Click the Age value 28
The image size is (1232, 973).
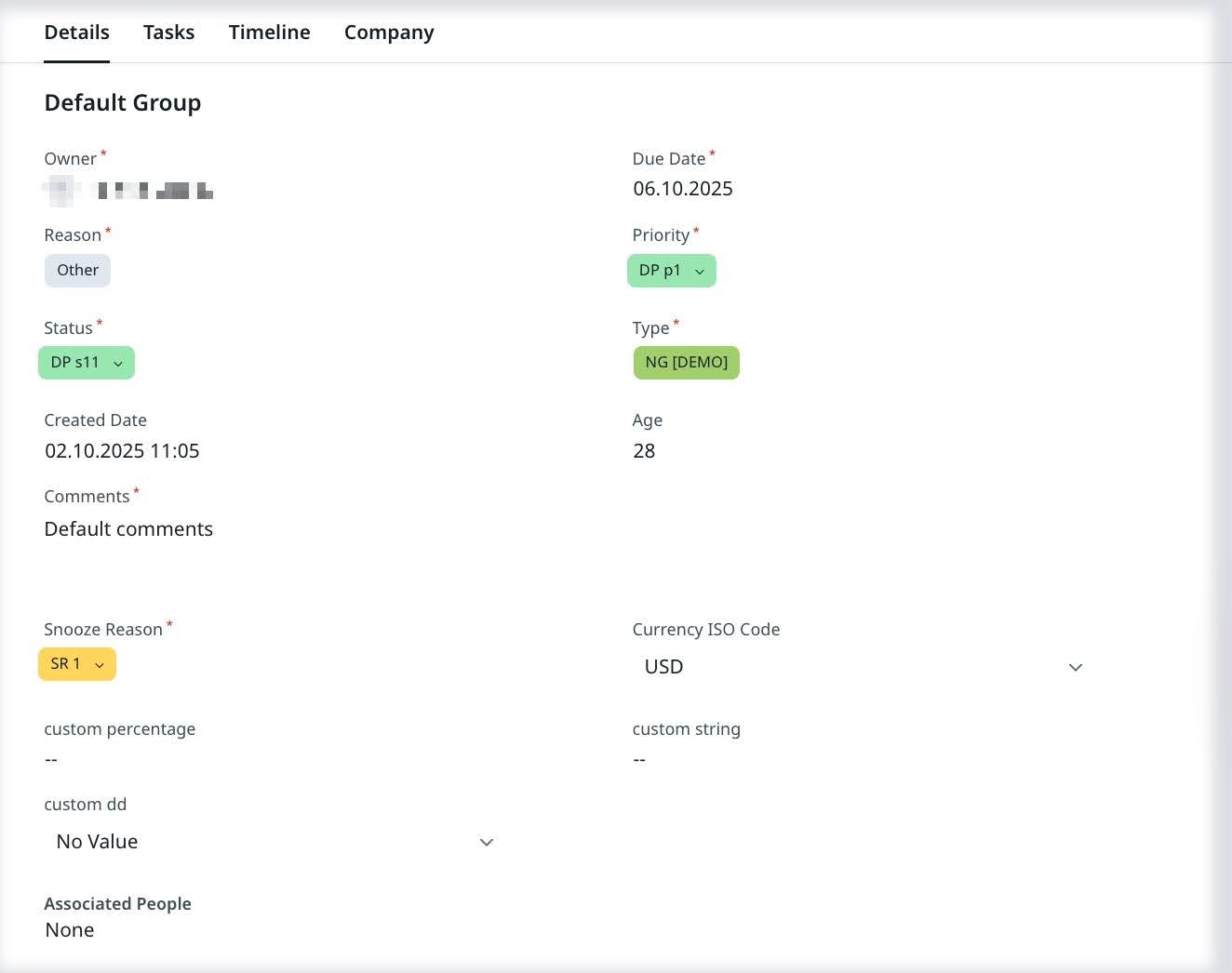coord(645,451)
